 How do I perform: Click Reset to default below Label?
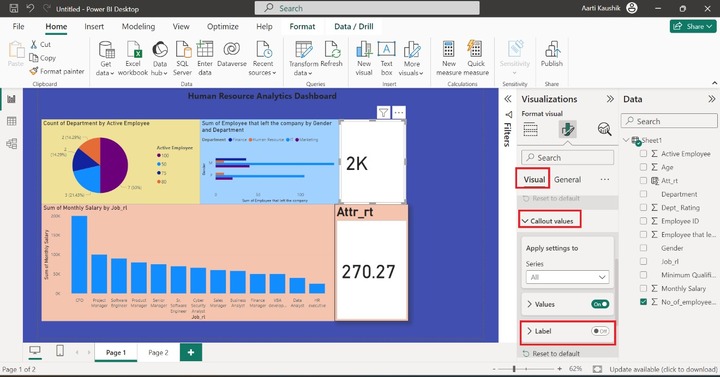551,354
